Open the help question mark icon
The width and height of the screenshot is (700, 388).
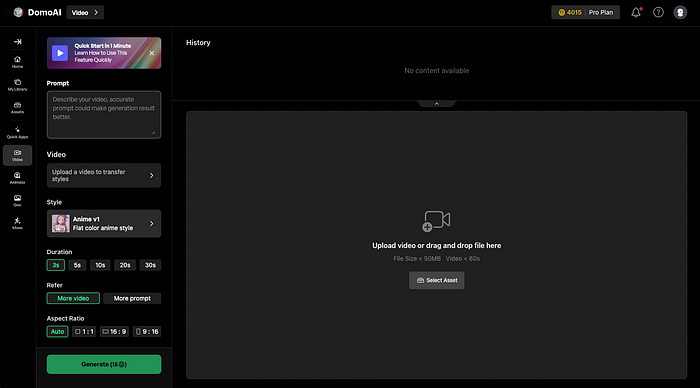coord(658,13)
